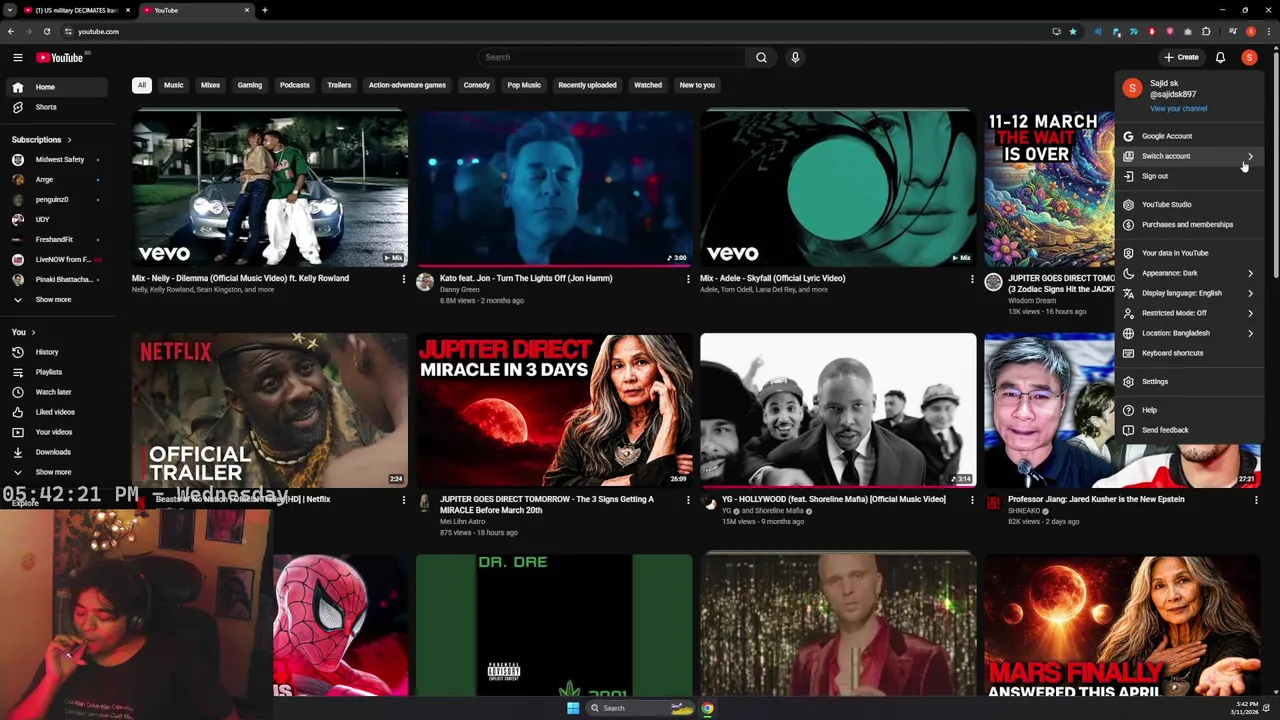Image resolution: width=1280 pixels, height=720 pixels.
Task: Expand the You section header
Action: click(23, 332)
